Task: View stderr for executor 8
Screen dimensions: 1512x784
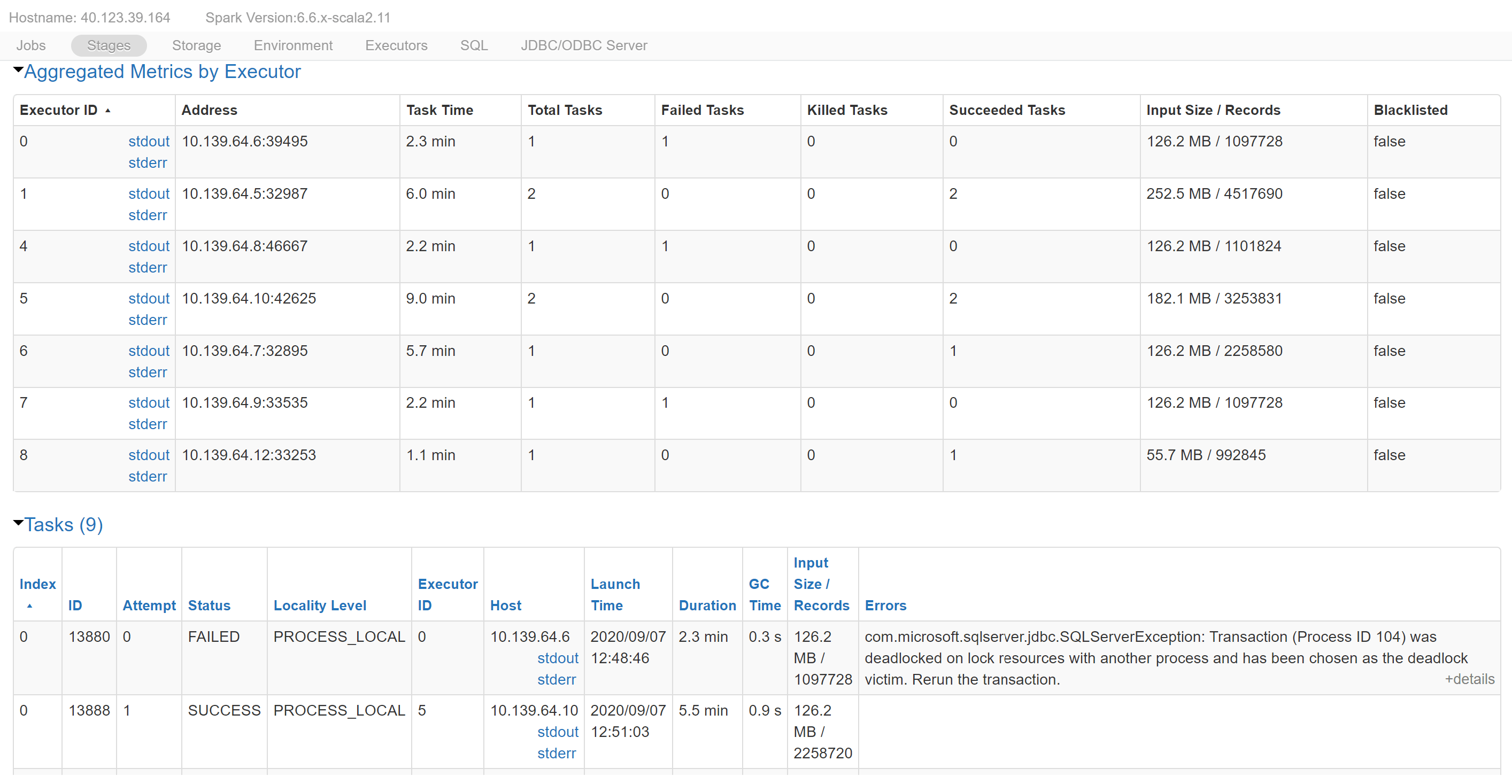Action: (146, 476)
